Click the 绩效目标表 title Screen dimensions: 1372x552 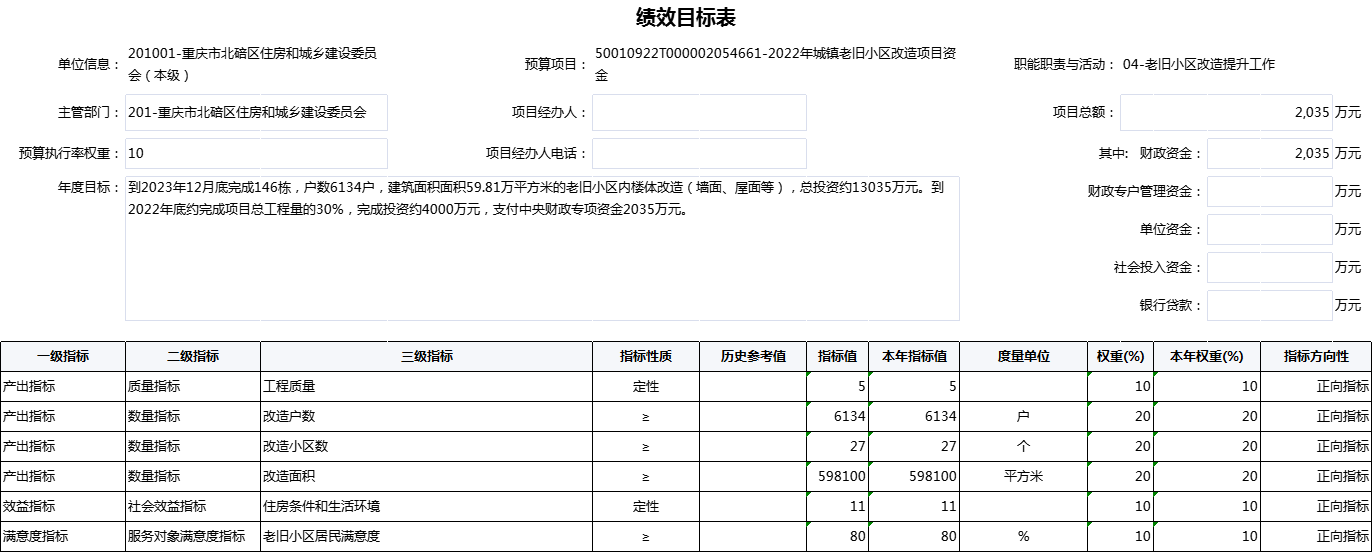pos(686,18)
